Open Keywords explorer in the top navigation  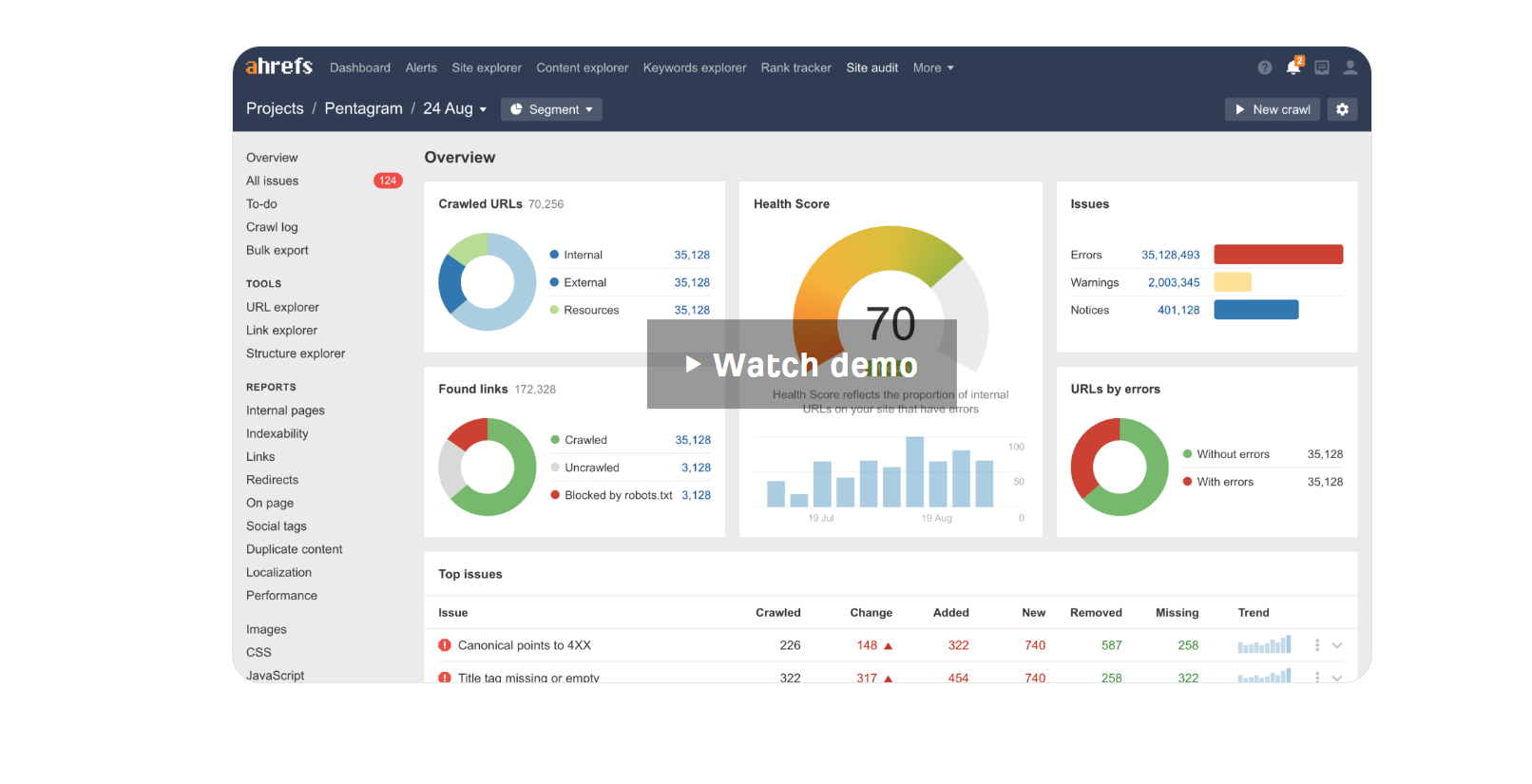(695, 67)
